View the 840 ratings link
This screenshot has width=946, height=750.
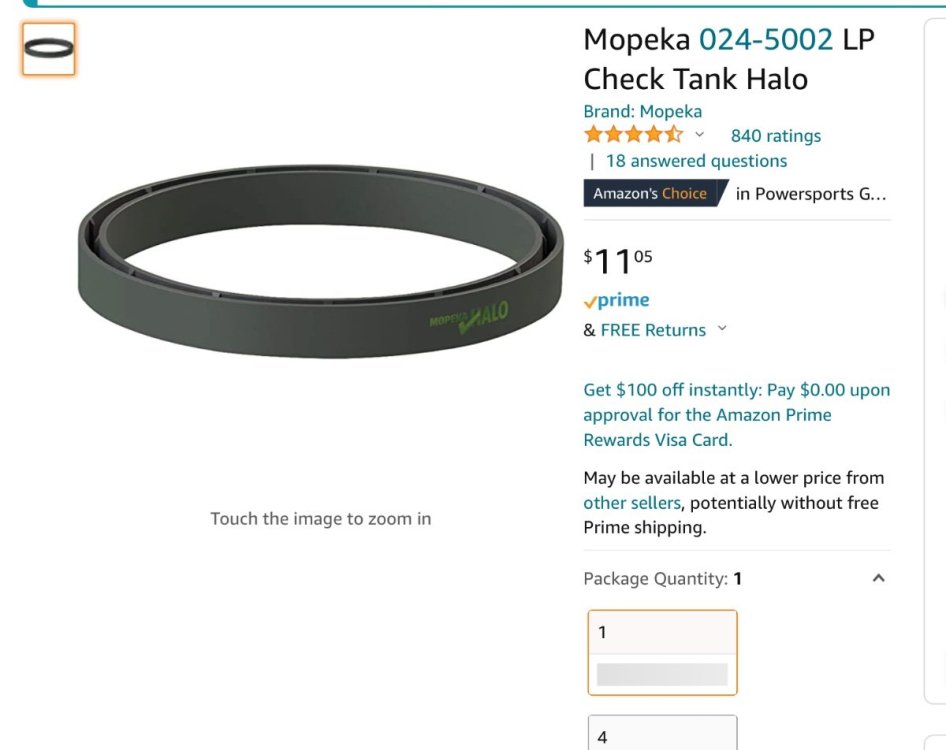[775, 136]
